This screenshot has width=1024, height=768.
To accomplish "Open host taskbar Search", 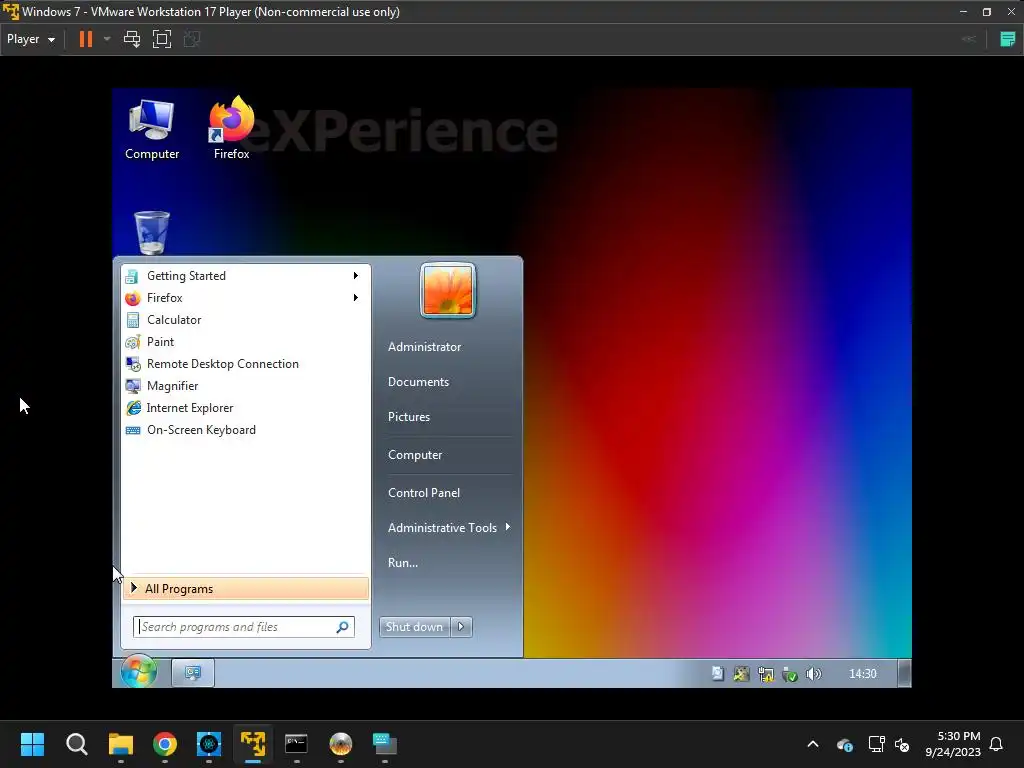I will 76,744.
